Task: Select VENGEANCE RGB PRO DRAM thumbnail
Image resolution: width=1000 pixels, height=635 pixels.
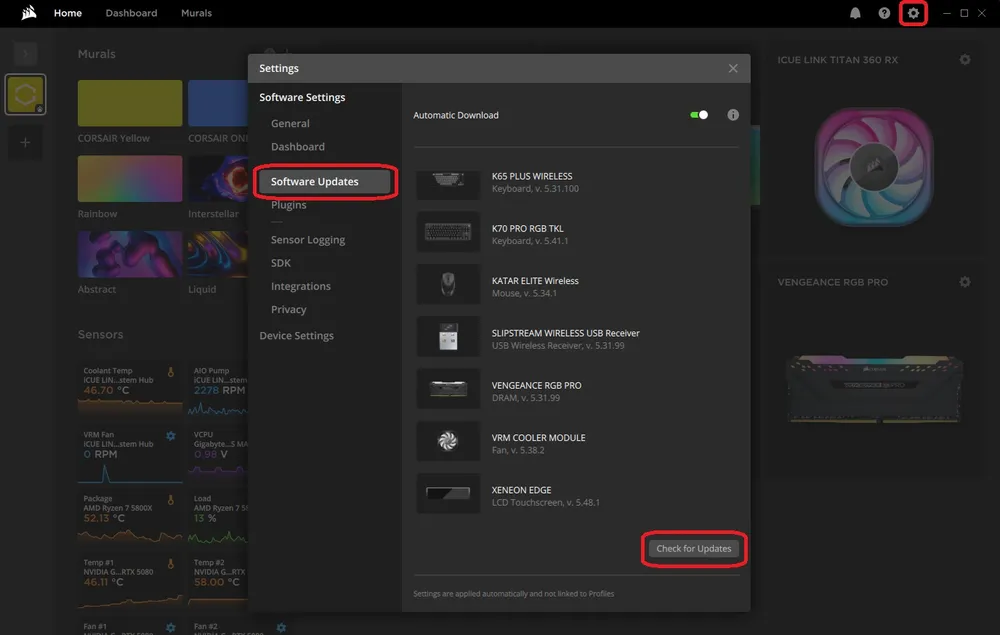Action: pyautogui.click(x=448, y=389)
